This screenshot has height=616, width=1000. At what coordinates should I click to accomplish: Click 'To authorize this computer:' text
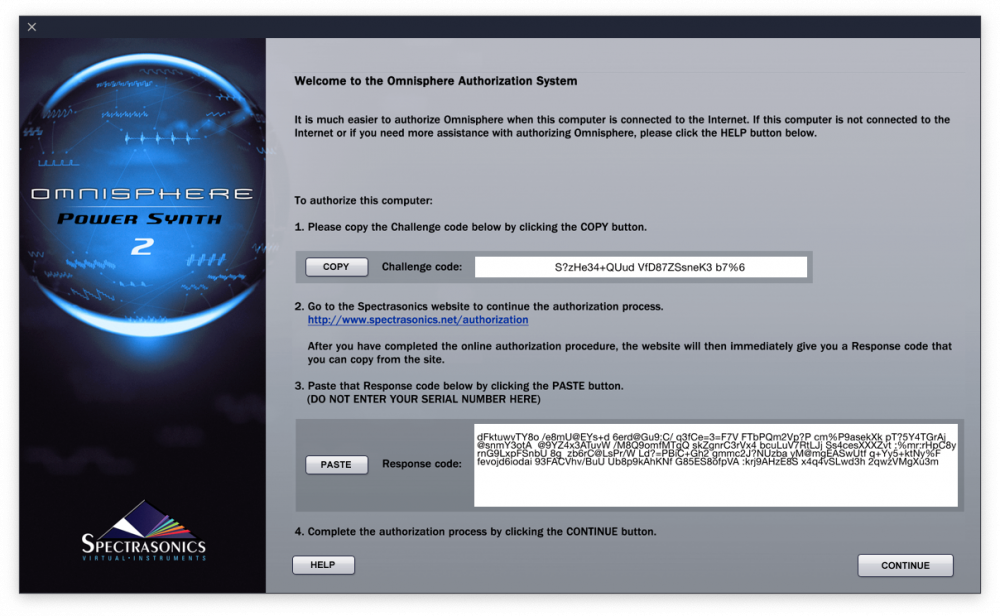363,200
